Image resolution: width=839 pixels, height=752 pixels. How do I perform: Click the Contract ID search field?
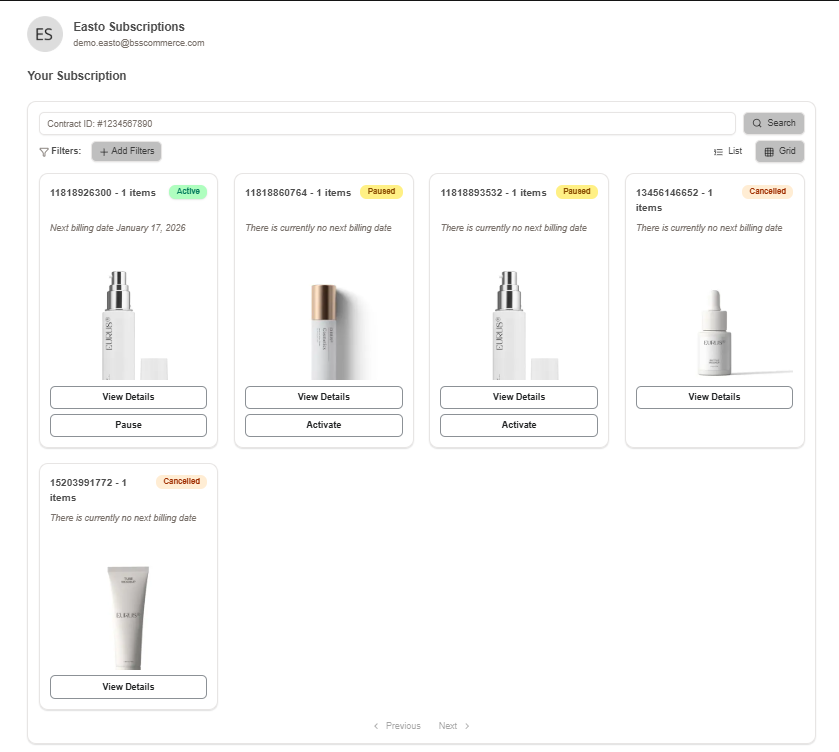[x=387, y=123]
